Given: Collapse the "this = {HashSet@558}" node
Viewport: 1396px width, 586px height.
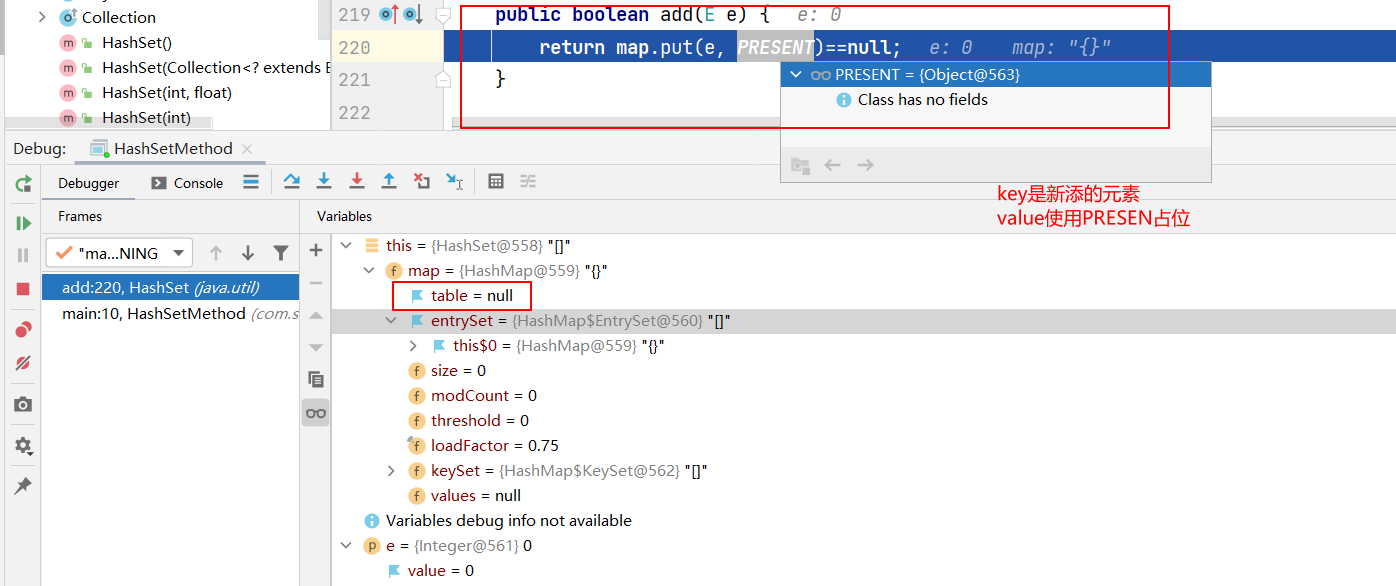Looking at the screenshot, I should point(346,245).
